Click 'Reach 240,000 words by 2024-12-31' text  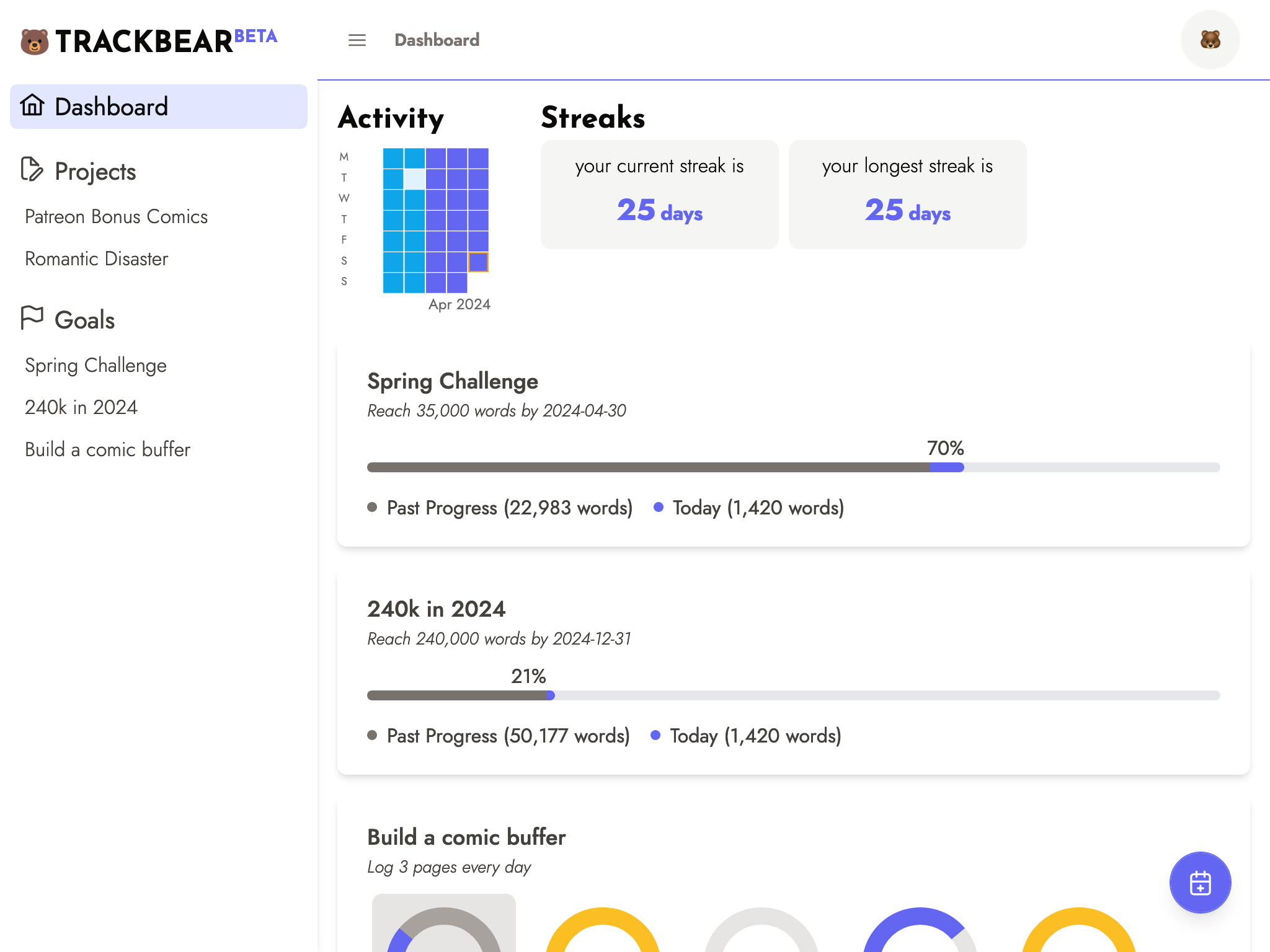[499, 638]
